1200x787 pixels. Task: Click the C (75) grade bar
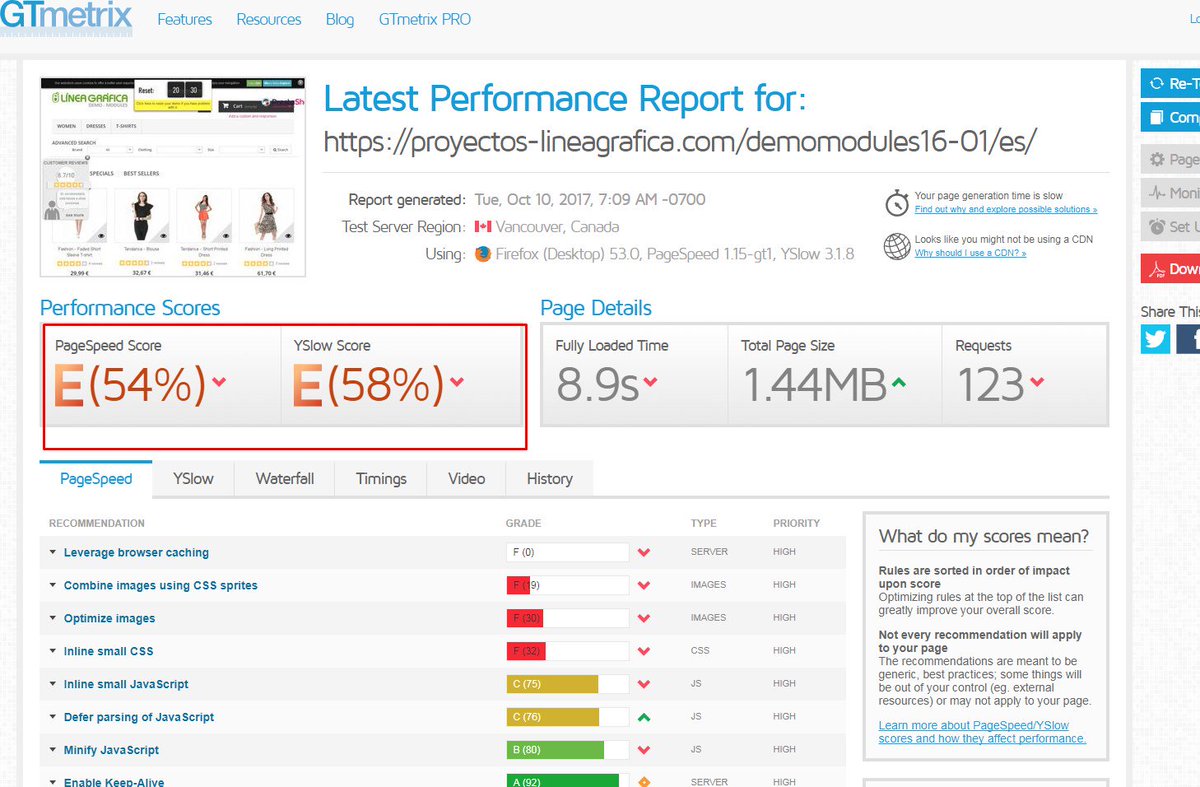568,685
